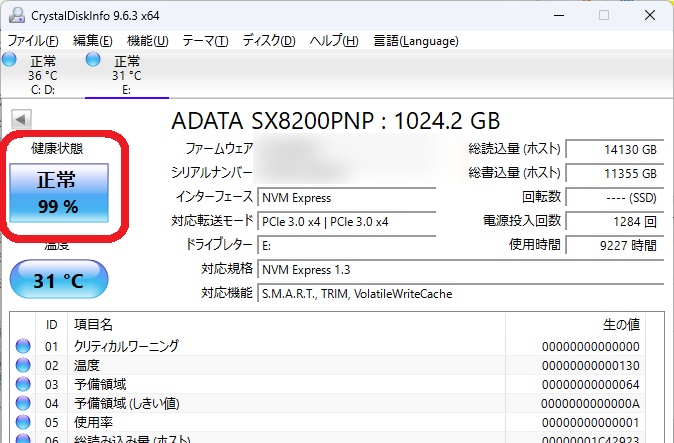The image size is (674, 443).
Task: Open the 編集(E) menu
Action: pos(93,41)
